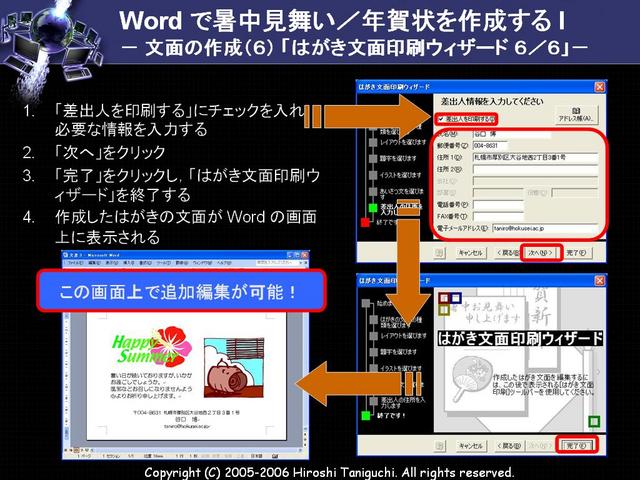Click 戻る in the upper wizard
Image resolution: width=640 pixels, height=480 pixels.
pos(508,253)
